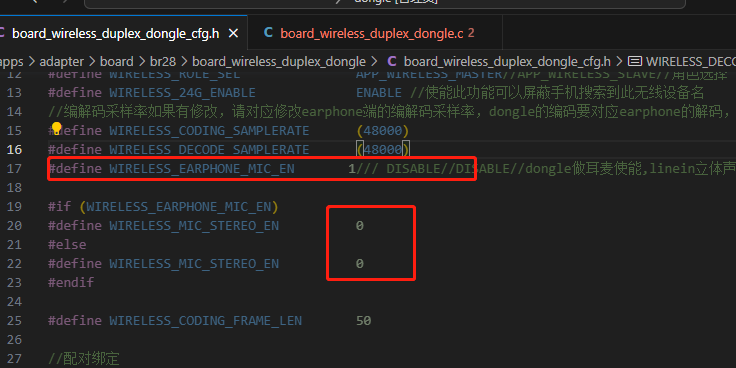The width and height of the screenshot is (736, 368).
Task: Click the title bar search box
Action: (385, 3)
